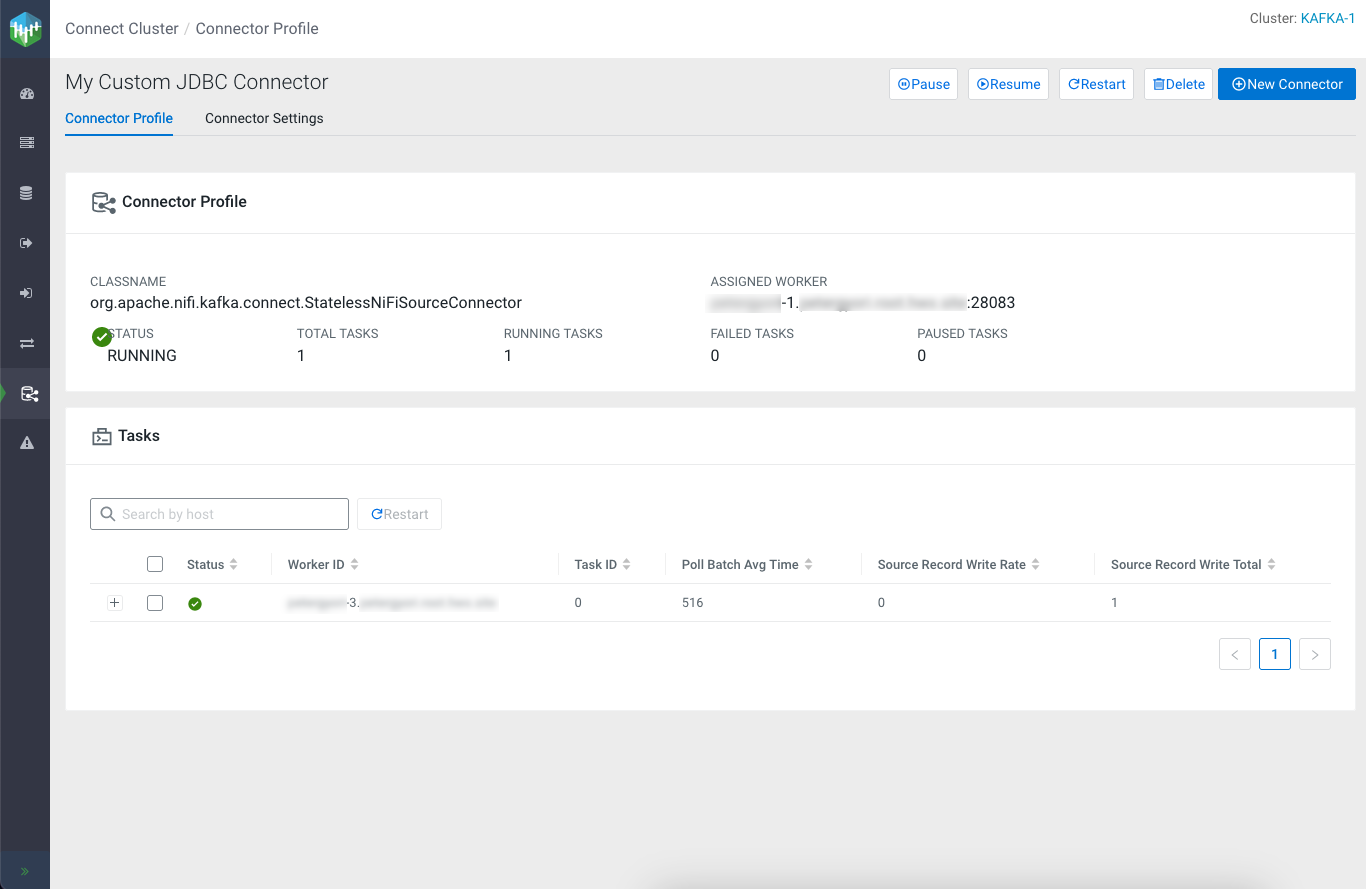
Task: Select the Connector Profile tab
Action: tap(119, 118)
